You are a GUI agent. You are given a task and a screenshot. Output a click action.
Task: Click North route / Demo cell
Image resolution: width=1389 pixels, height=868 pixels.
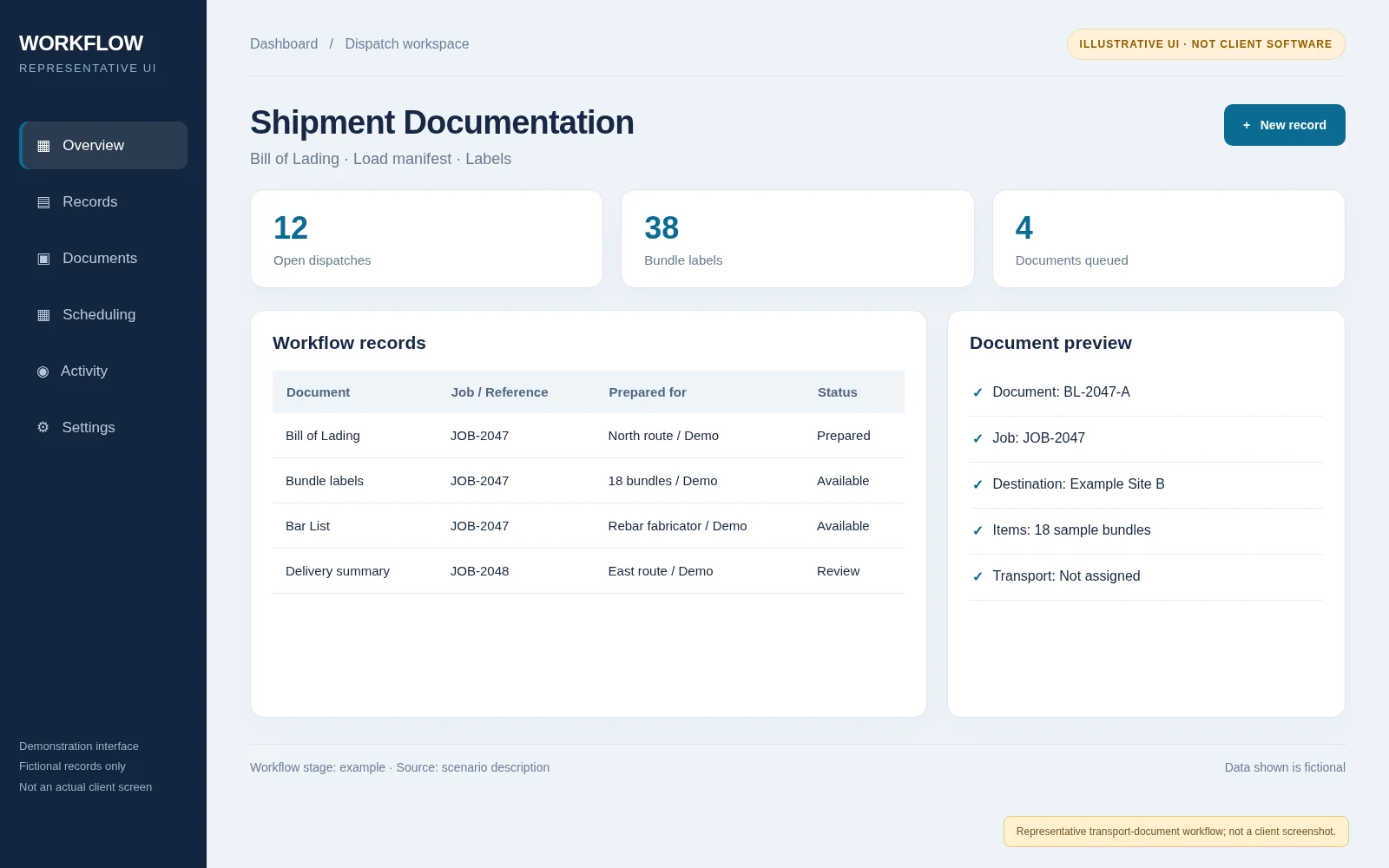point(663,436)
